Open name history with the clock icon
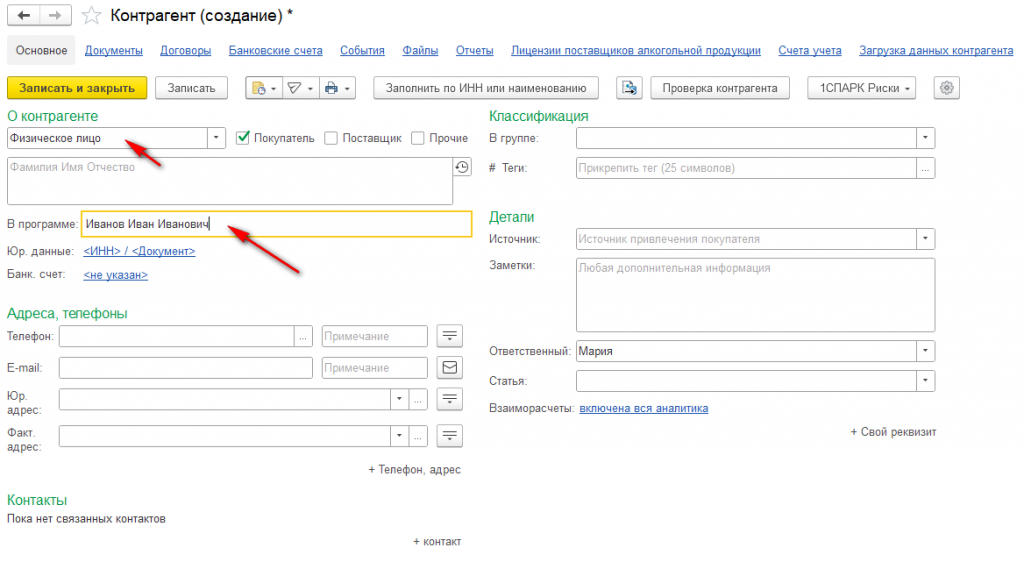 (x=462, y=167)
